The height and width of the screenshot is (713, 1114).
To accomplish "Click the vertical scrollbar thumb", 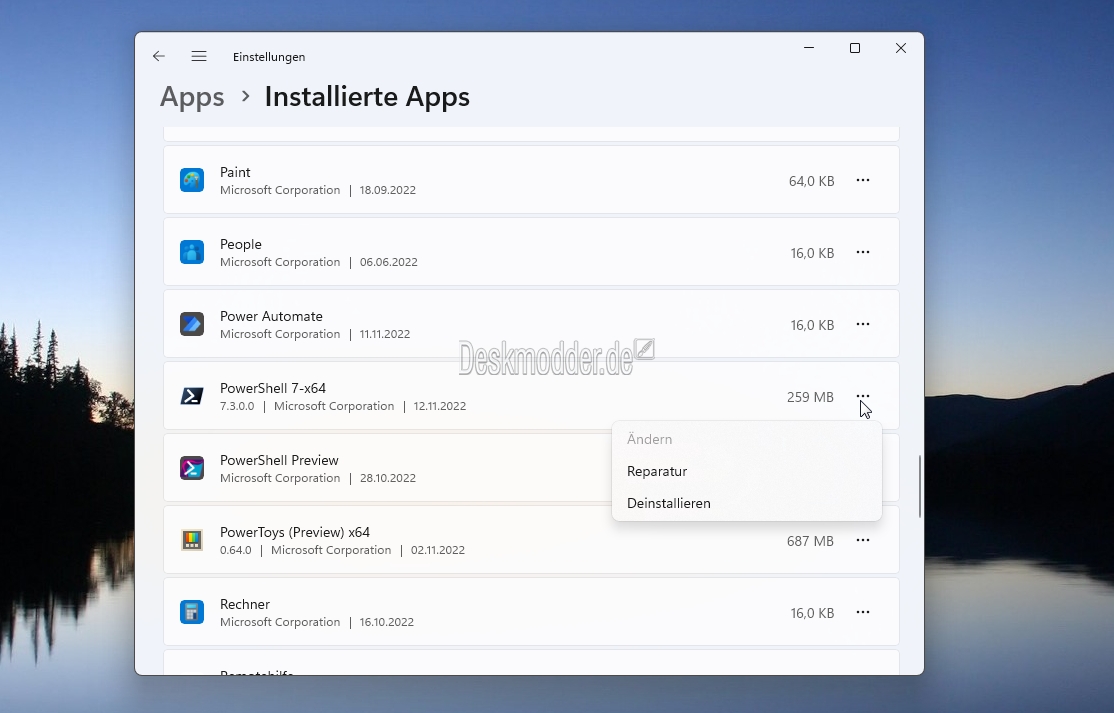I will point(920,486).
